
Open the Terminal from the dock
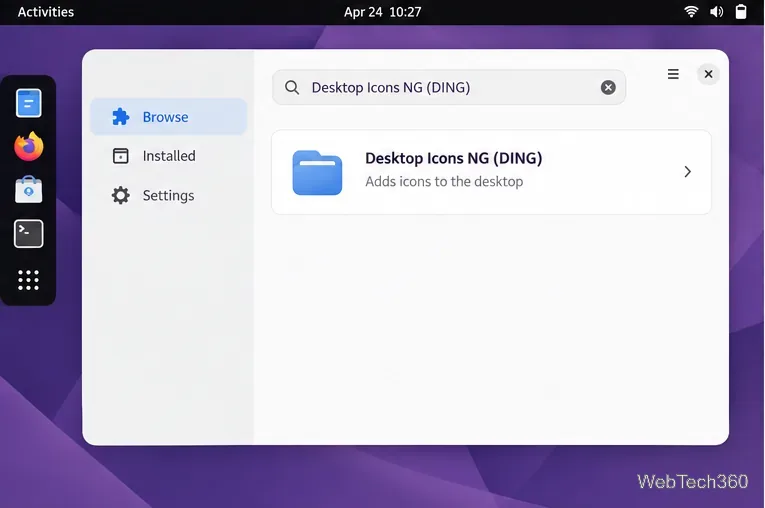coord(28,234)
